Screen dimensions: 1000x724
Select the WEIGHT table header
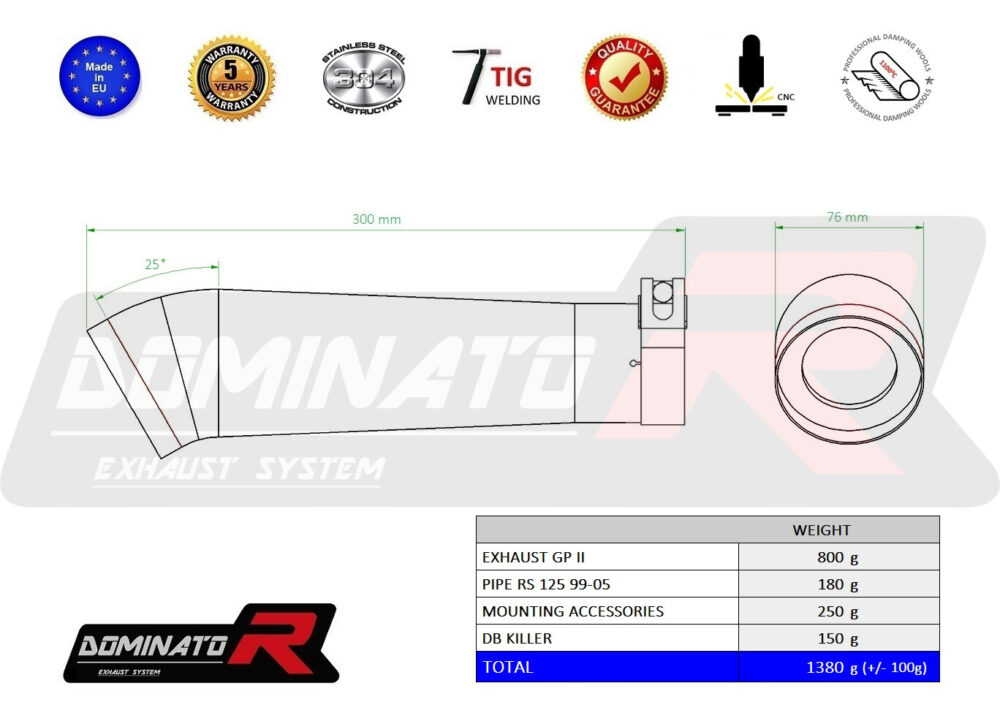click(x=821, y=530)
